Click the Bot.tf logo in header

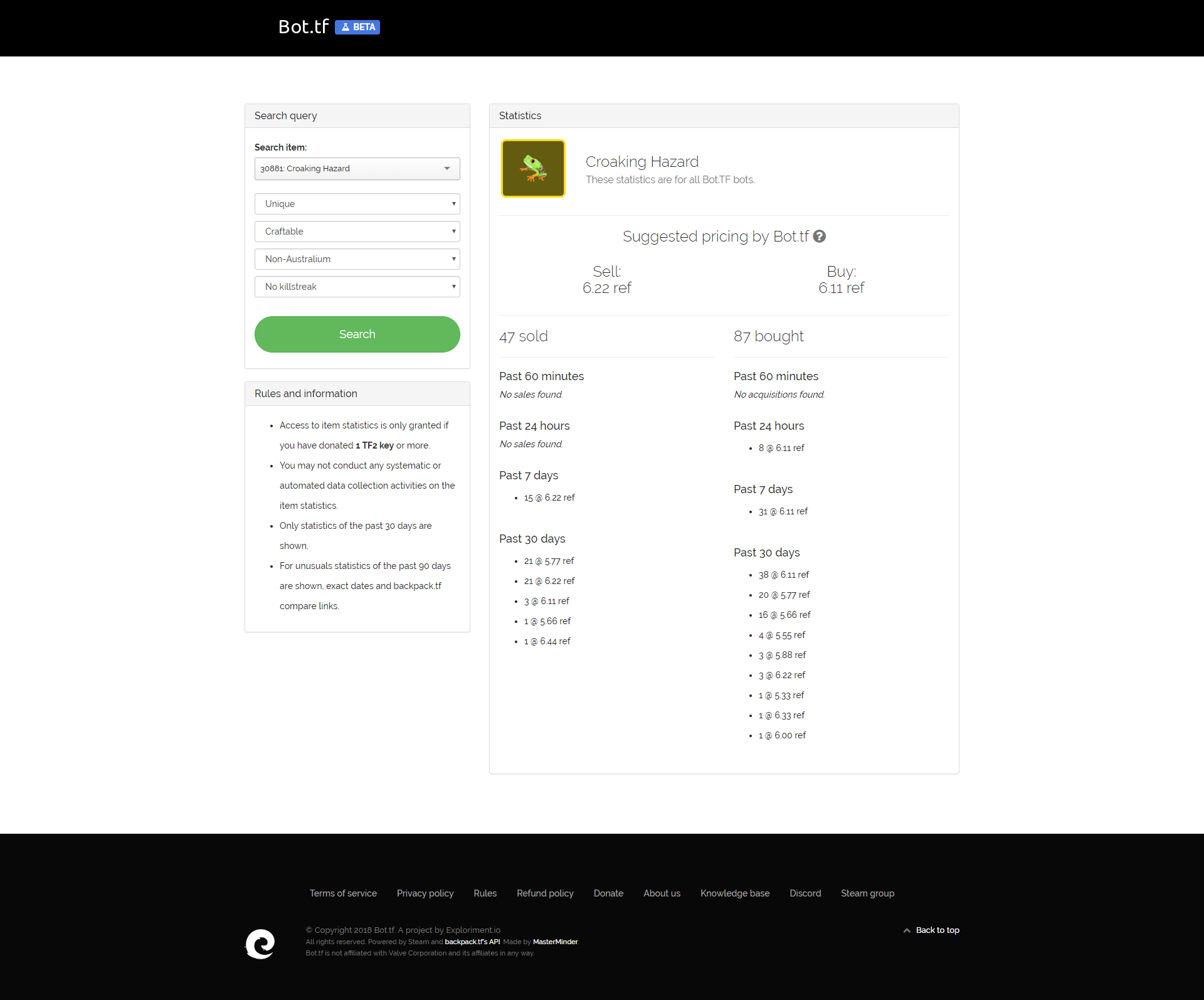304,27
